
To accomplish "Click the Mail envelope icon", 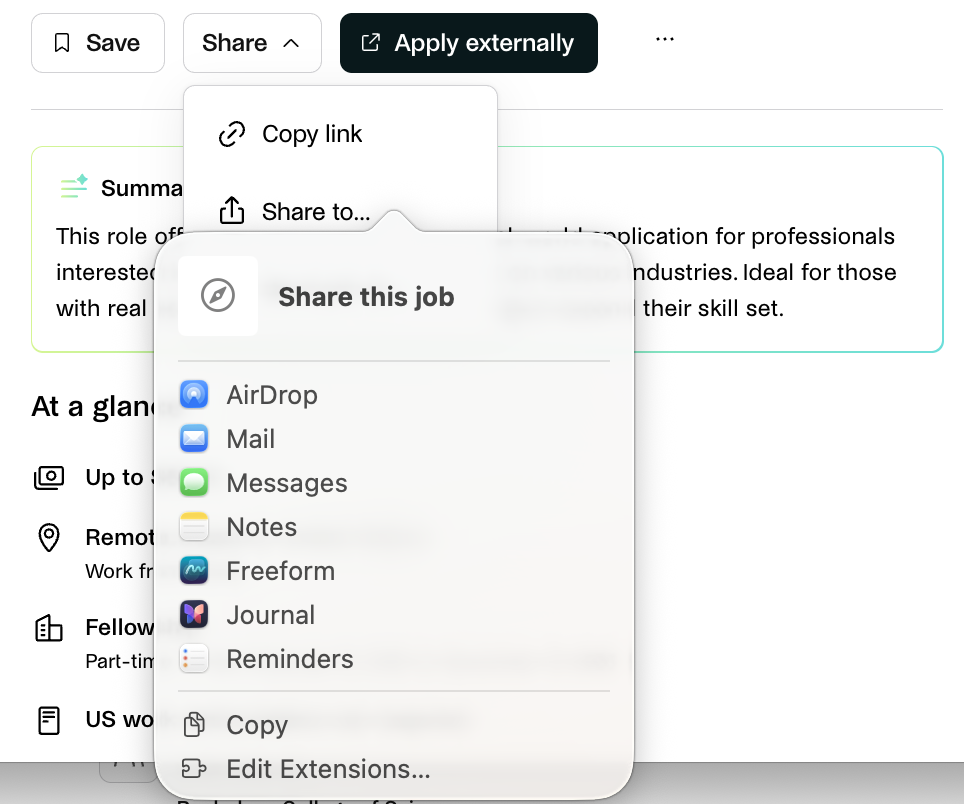I will click(194, 438).
